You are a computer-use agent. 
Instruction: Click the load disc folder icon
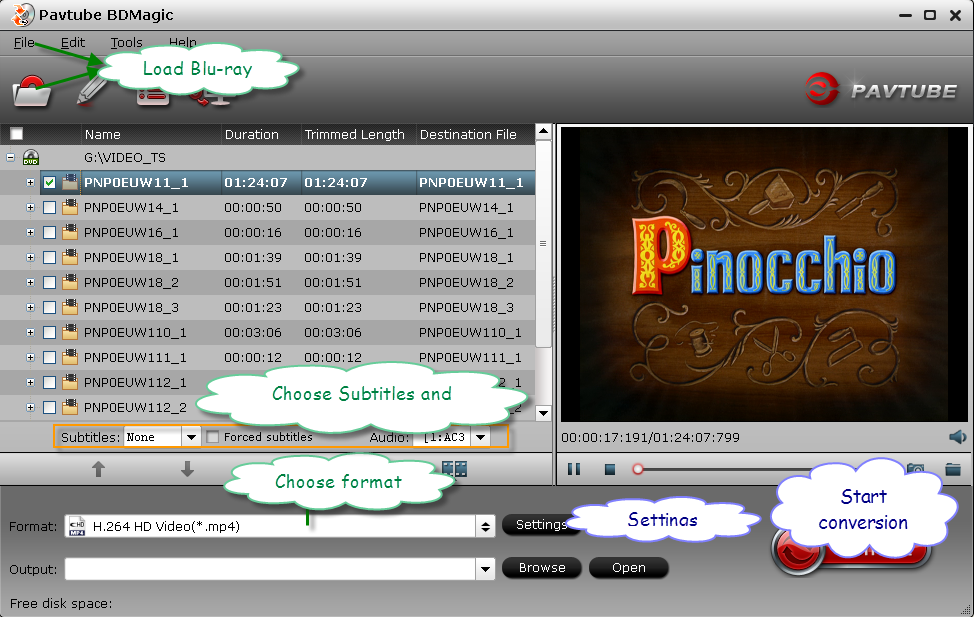pyautogui.click(x=32, y=91)
